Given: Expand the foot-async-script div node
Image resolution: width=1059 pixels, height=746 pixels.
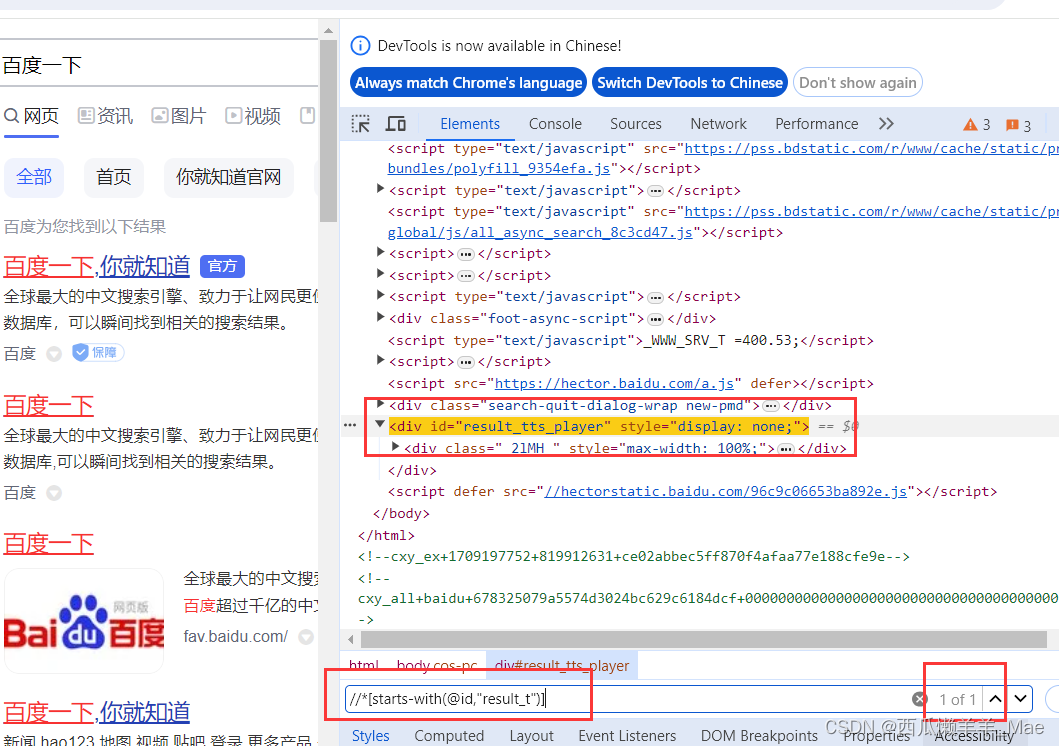Looking at the screenshot, I should pyautogui.click(x=380, y=317).
